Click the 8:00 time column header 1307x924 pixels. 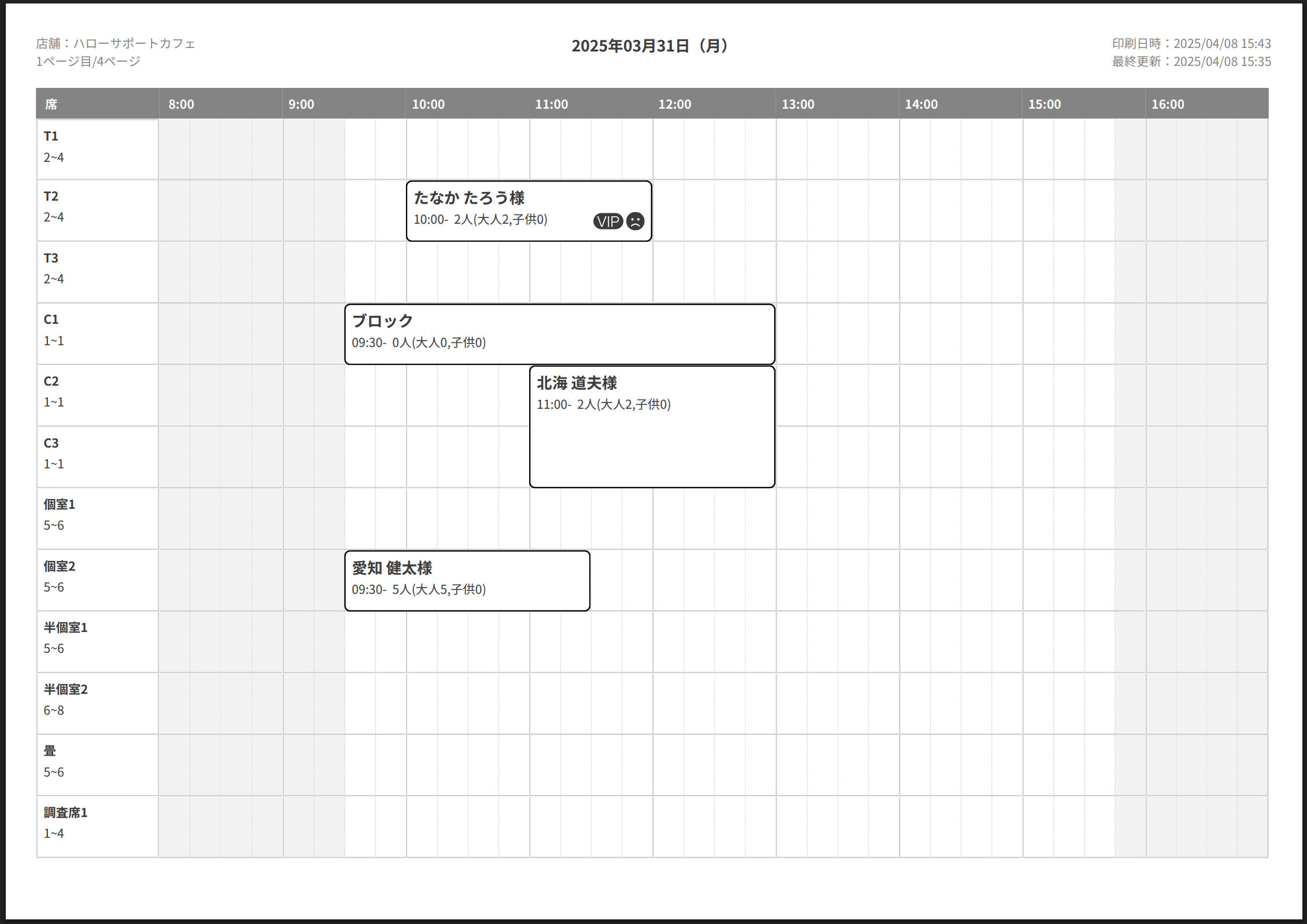(182, 105)
